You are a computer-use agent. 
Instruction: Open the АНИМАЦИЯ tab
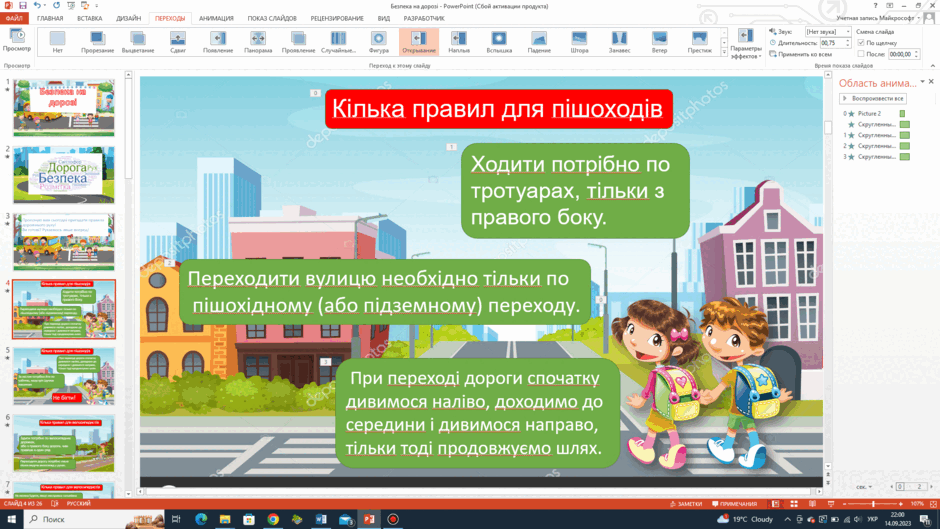[x=216, y=19]
